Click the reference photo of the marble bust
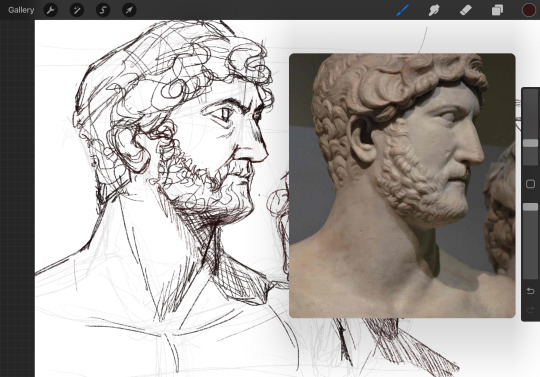Image resolution: width=540 pixels, height=377 pixels. click(x=402, y=186)
